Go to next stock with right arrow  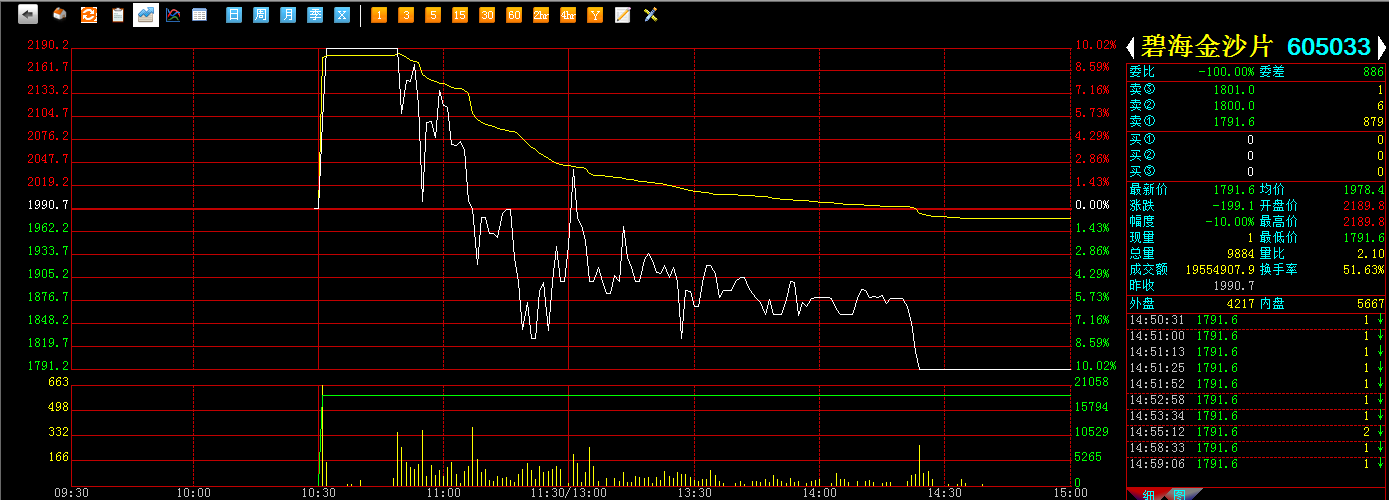coord(1381,46)
